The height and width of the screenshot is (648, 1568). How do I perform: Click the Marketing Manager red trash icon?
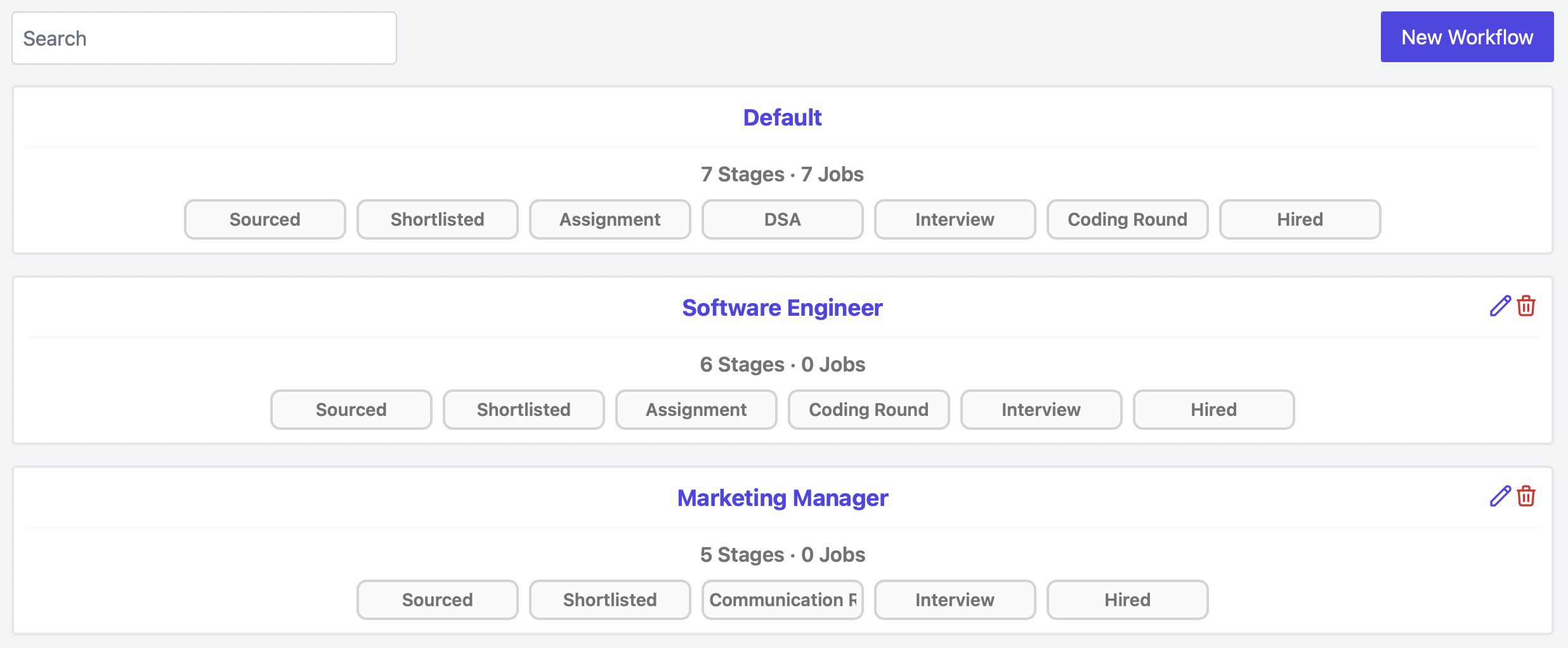pos(1526,496)
